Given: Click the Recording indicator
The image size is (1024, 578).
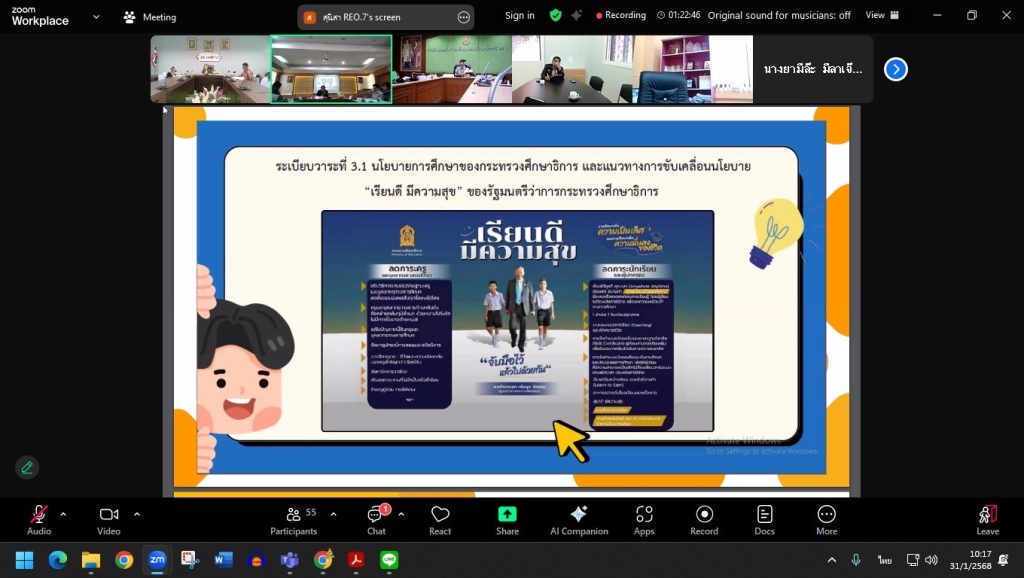Looking at the screenshot, I should (x=620, y=15).
